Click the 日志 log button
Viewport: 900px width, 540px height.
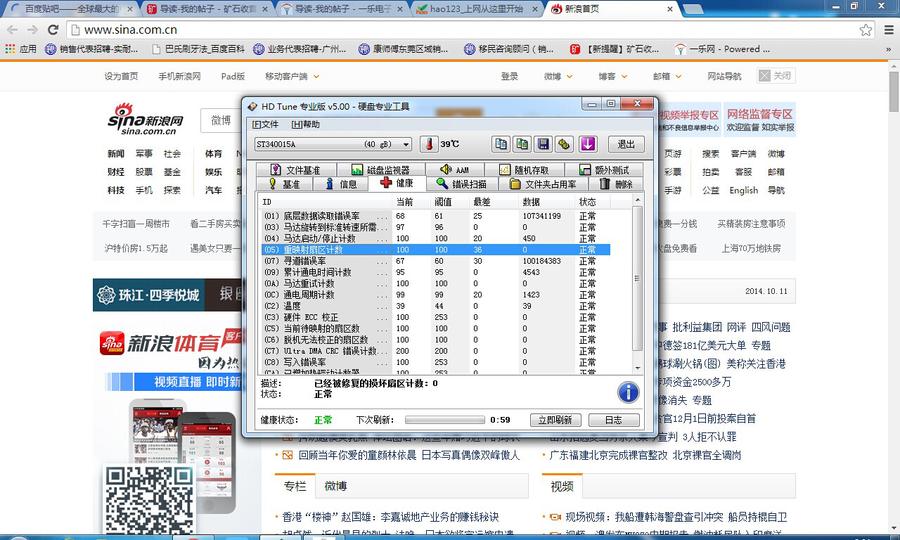click(x=614, y=419)
